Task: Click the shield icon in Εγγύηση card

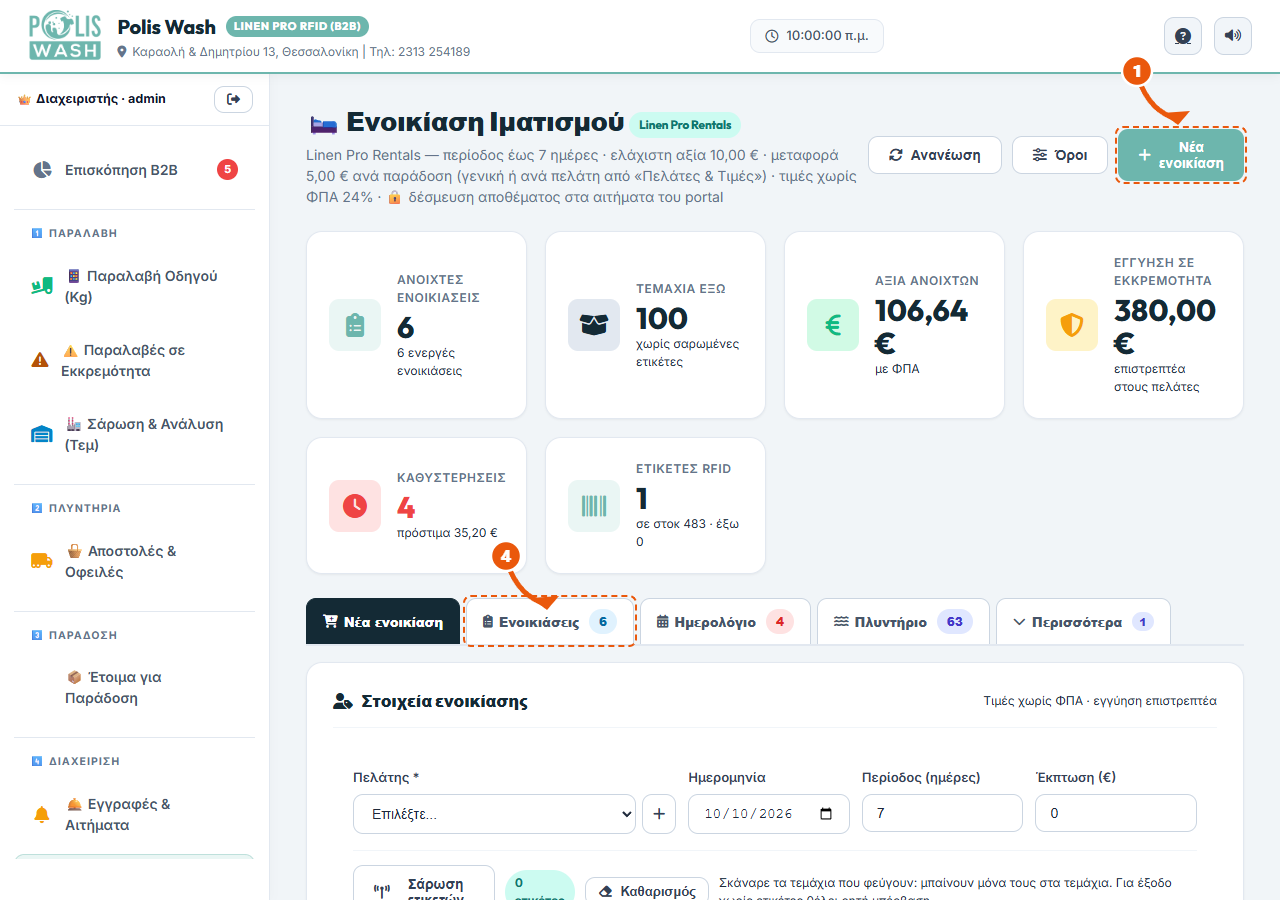Action: click(1072, 325)
